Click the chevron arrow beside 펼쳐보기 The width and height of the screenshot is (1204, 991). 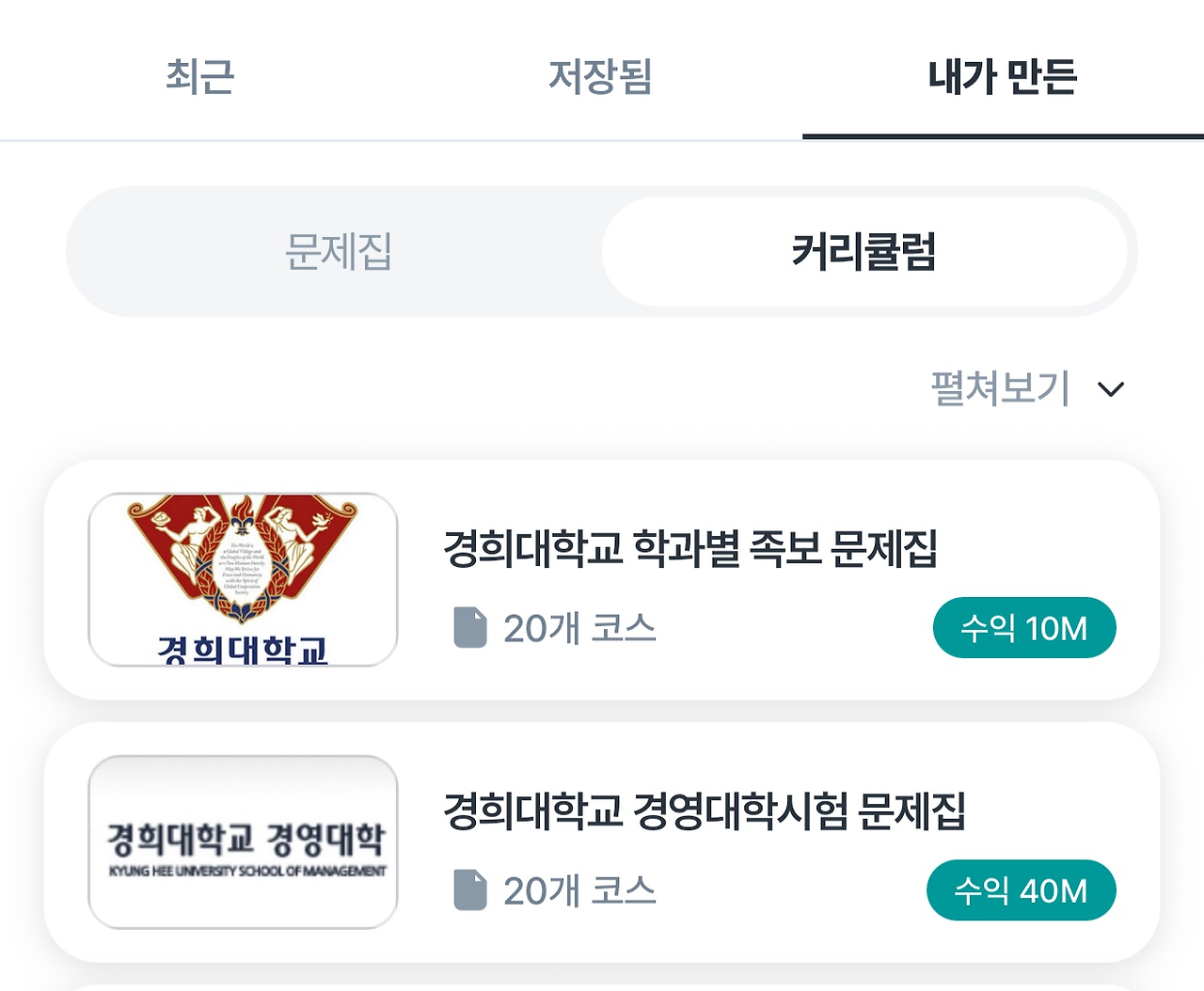[x=1111, y=389]
